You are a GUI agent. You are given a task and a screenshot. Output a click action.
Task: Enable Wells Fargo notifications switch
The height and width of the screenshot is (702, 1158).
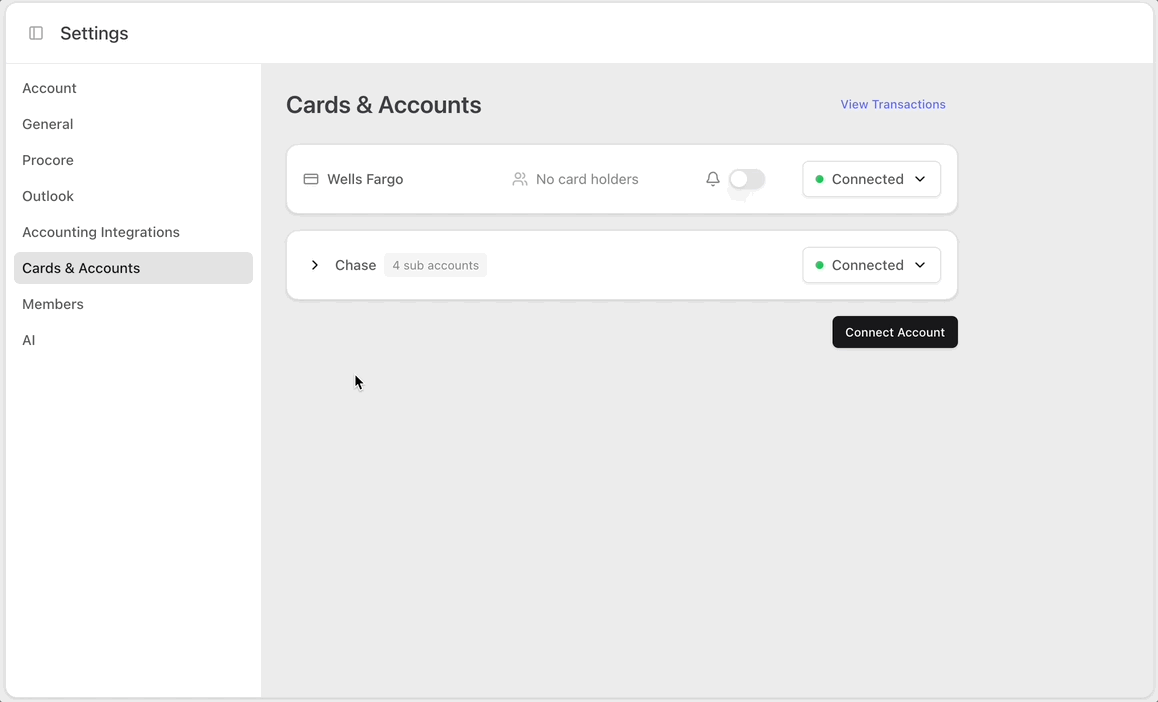pyautogui.click(x=747, y=179)
